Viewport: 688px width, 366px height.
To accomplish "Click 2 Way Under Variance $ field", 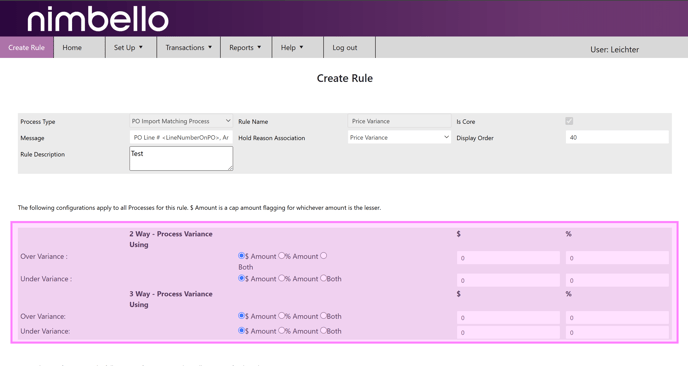I will [509, 280].
